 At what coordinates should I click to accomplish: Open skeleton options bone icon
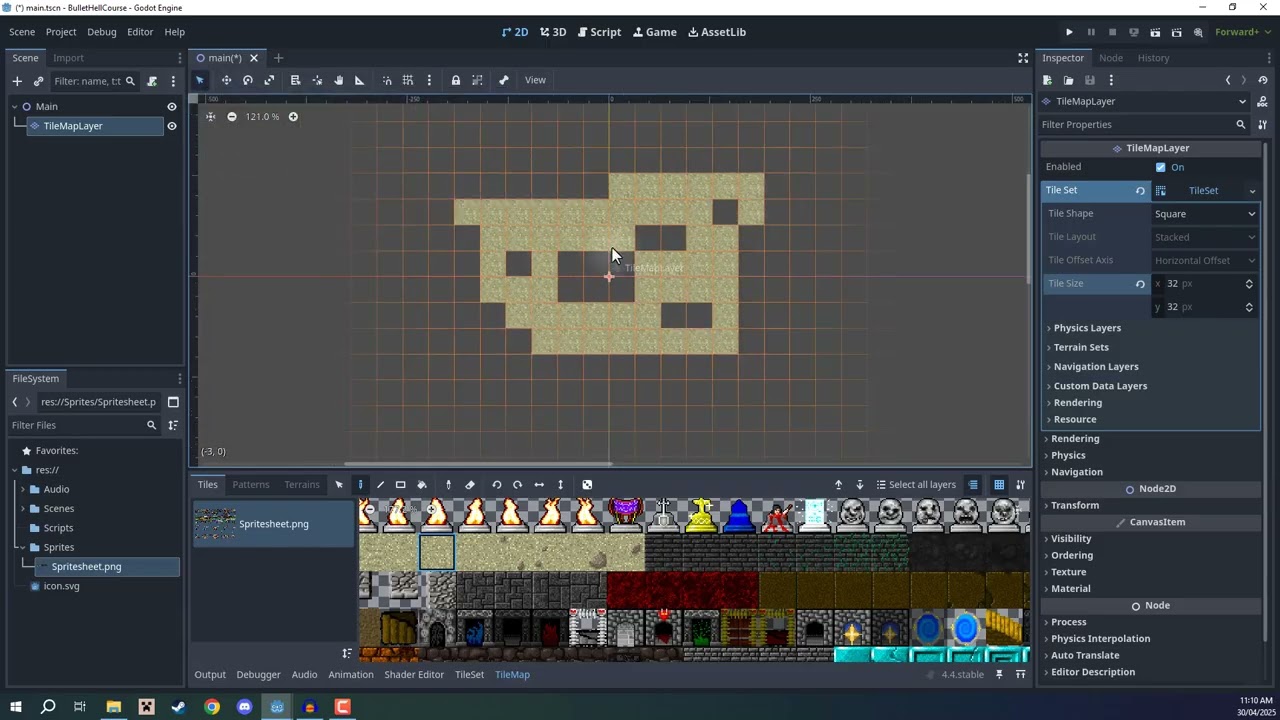(503, 80)
